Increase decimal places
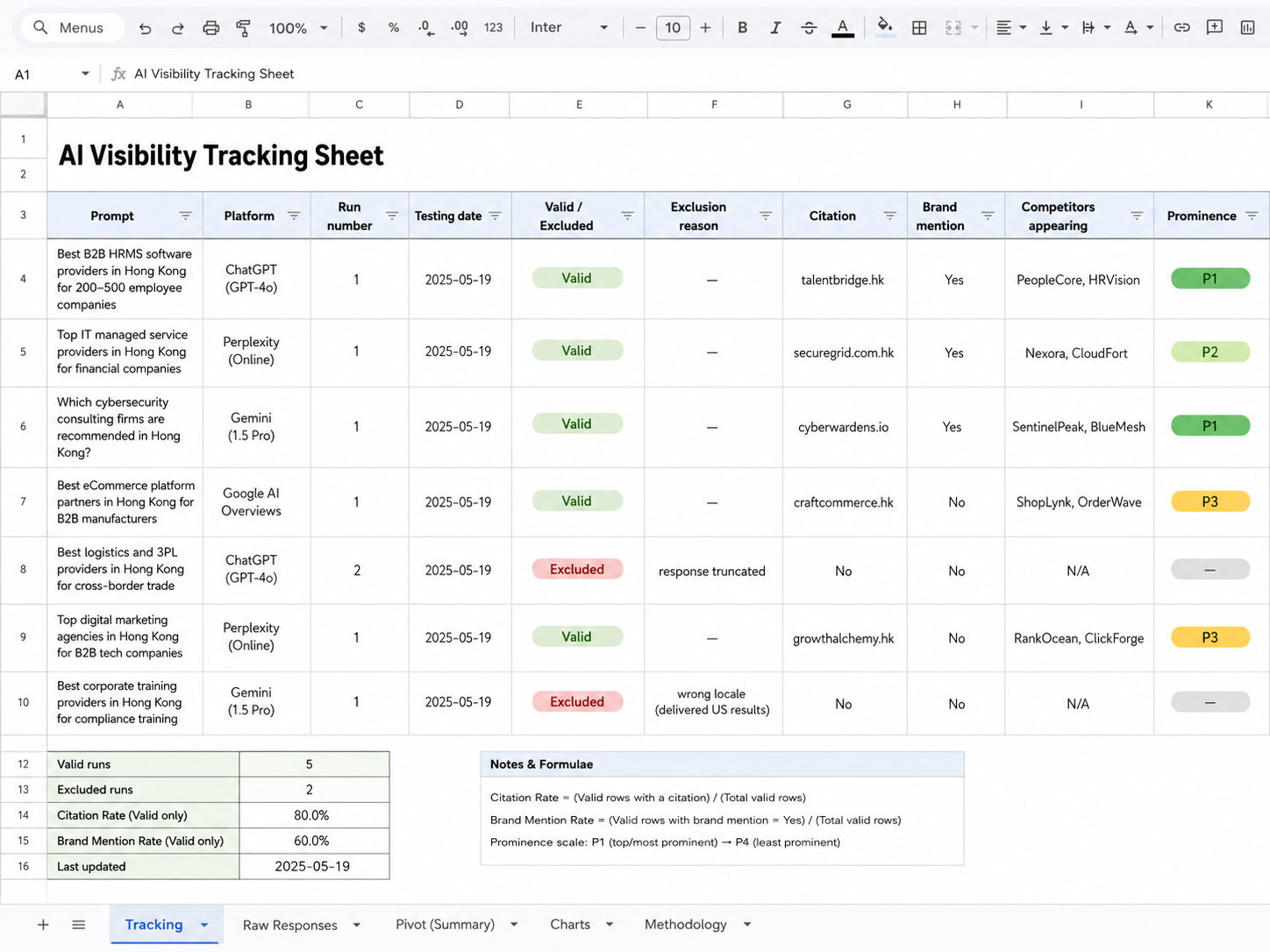The width and height of the screenshot is (1270, 952). click(460, 28)
